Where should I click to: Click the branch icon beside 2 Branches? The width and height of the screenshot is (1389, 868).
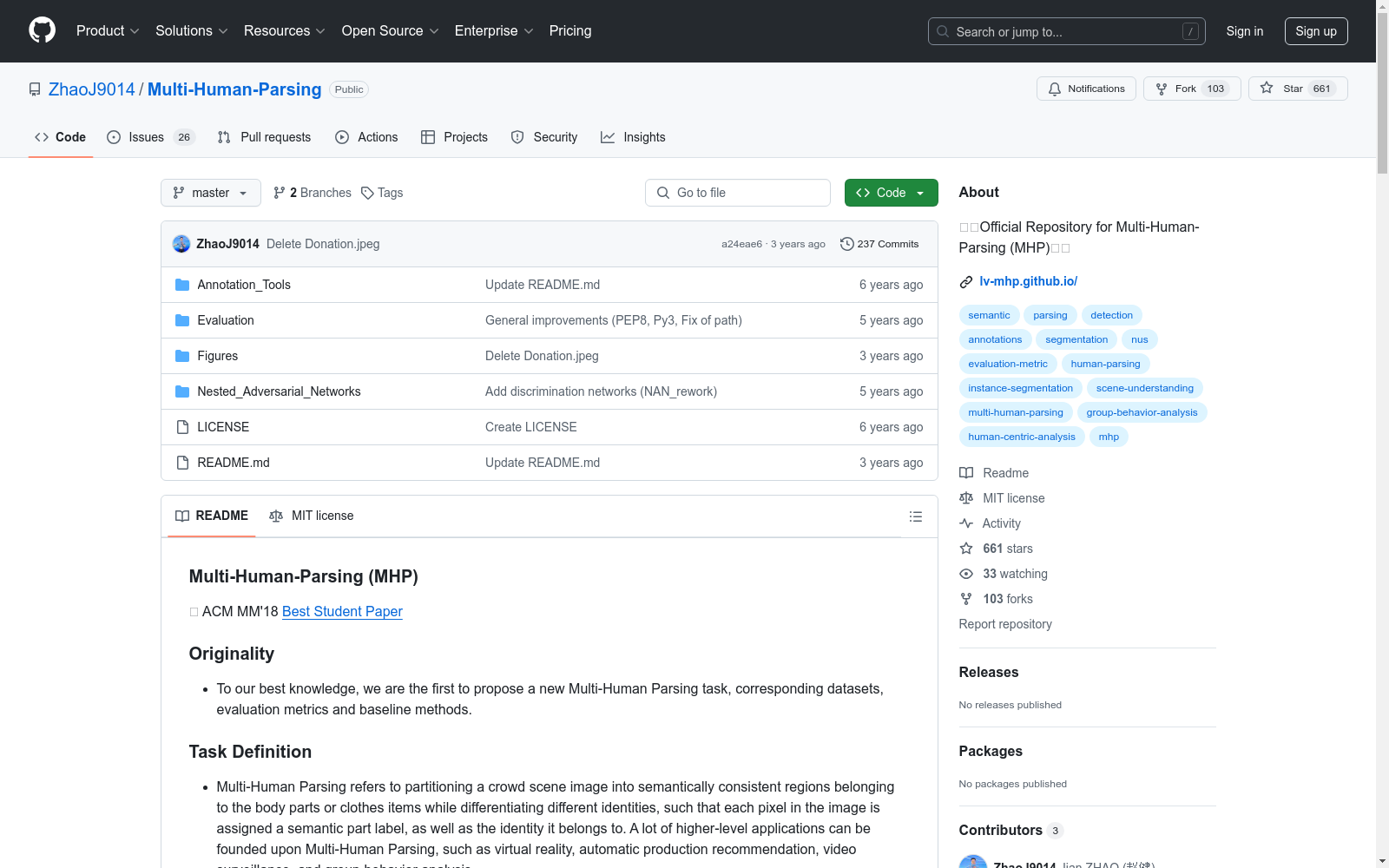click(280, 193)
